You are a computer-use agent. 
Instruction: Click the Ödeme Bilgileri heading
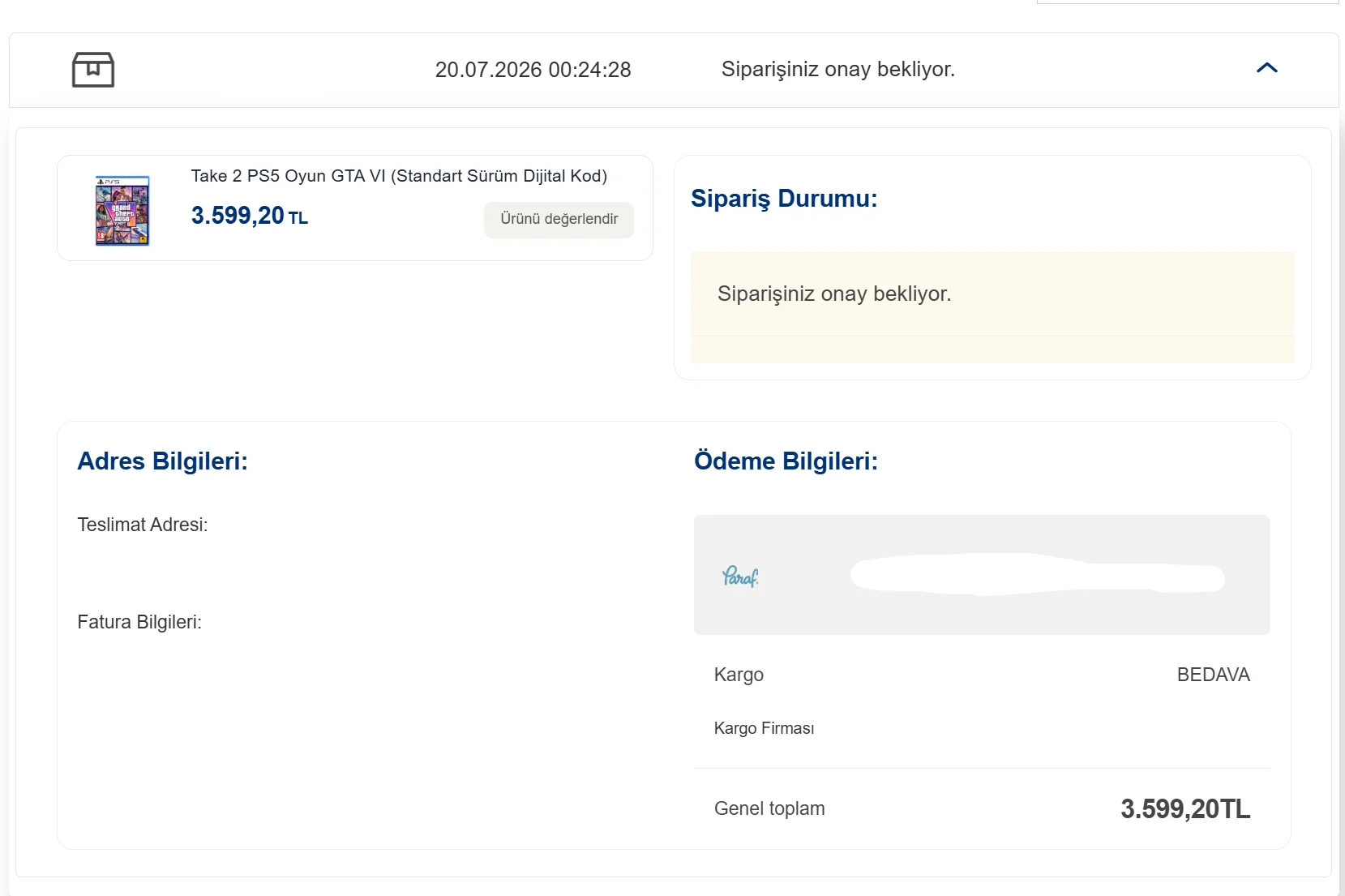pyautogui.click(x=786, y=461)
